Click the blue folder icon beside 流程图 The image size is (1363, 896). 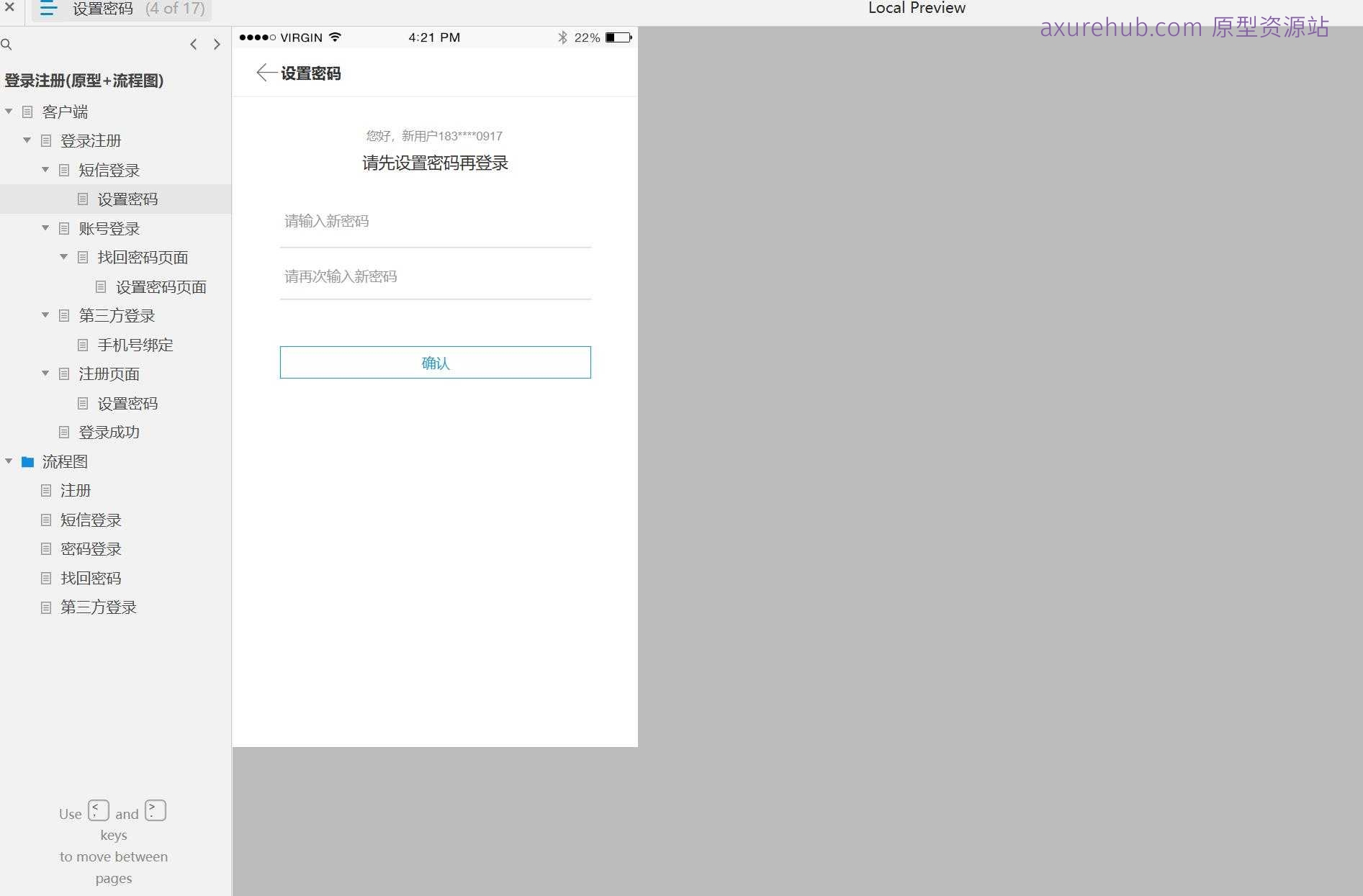(27, 461)
